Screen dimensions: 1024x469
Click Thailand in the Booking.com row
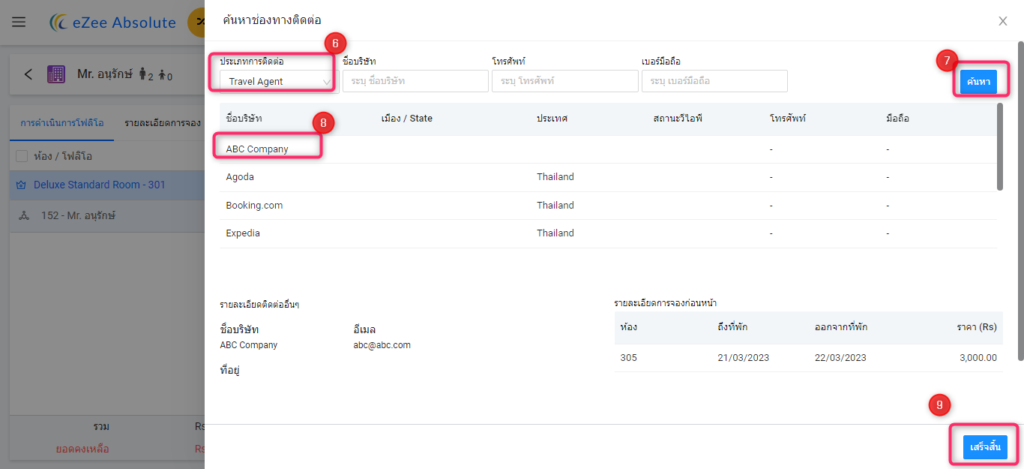[x=555, y=205]
